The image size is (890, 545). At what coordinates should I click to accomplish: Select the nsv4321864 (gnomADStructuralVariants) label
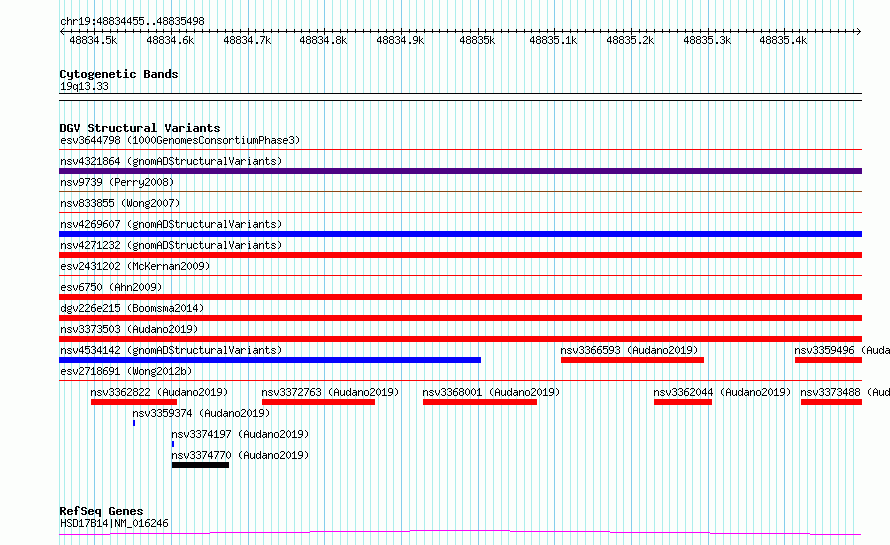171,161
